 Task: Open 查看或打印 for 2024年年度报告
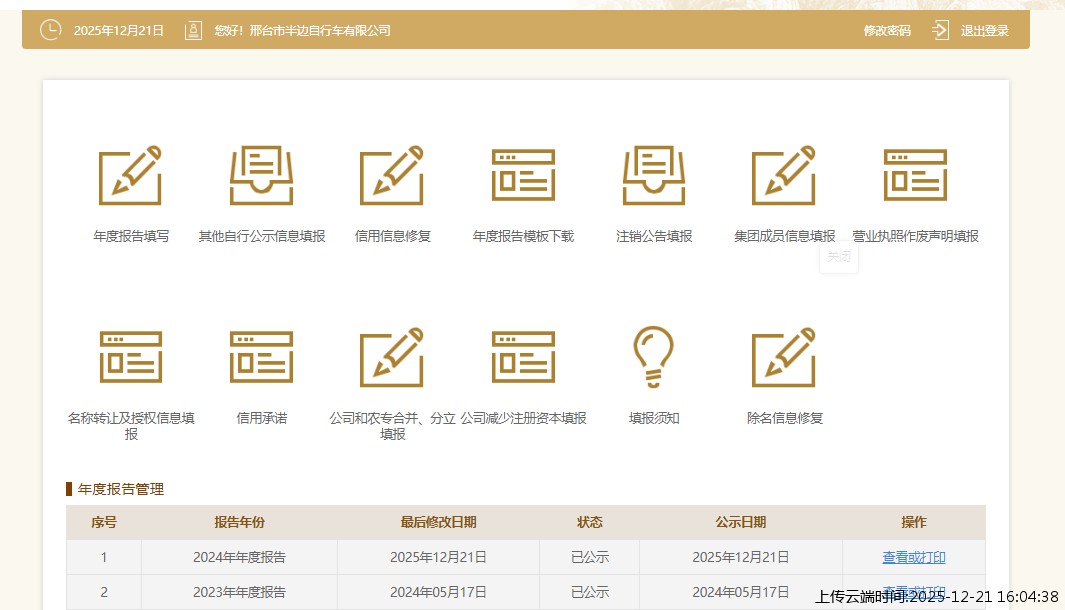click(x=913, y=558)
